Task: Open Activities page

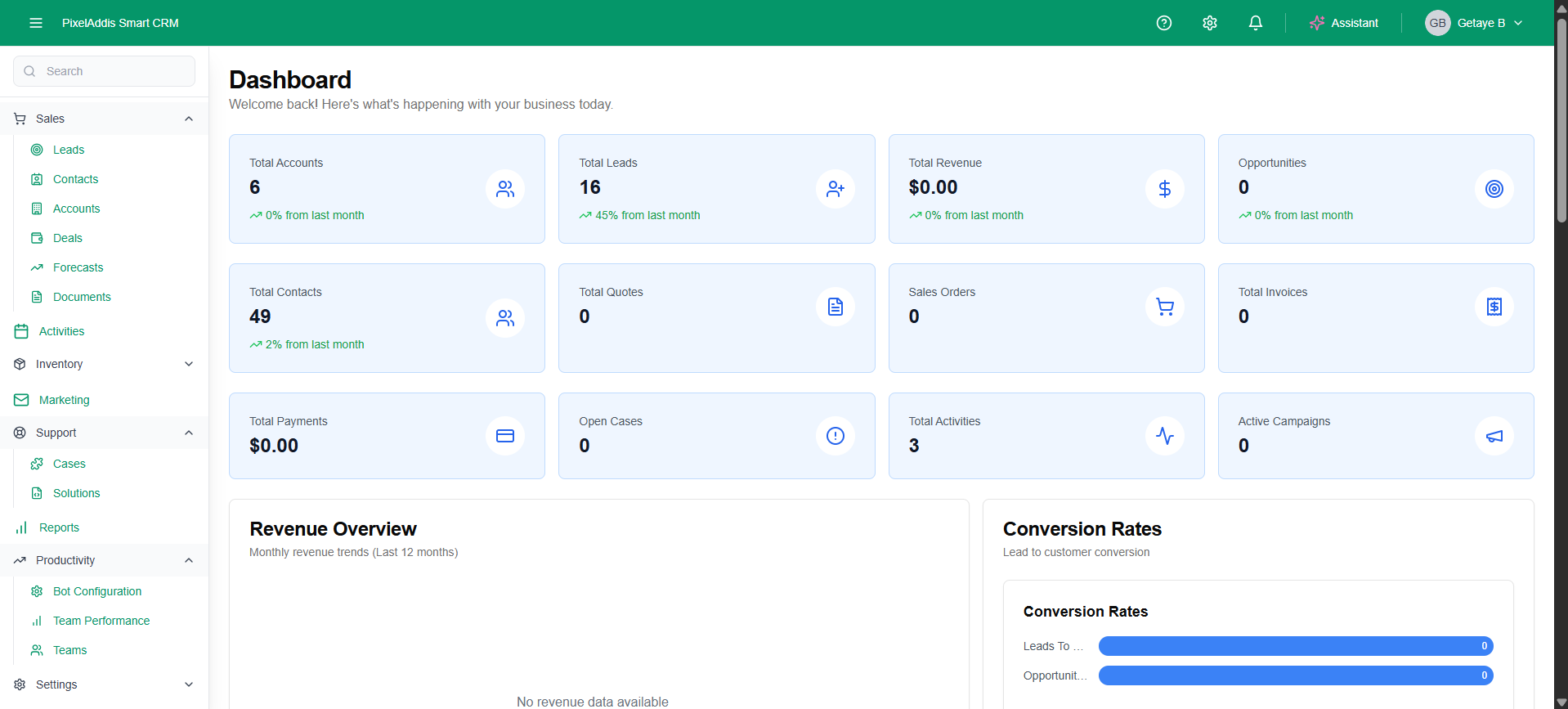Action: 61,331
